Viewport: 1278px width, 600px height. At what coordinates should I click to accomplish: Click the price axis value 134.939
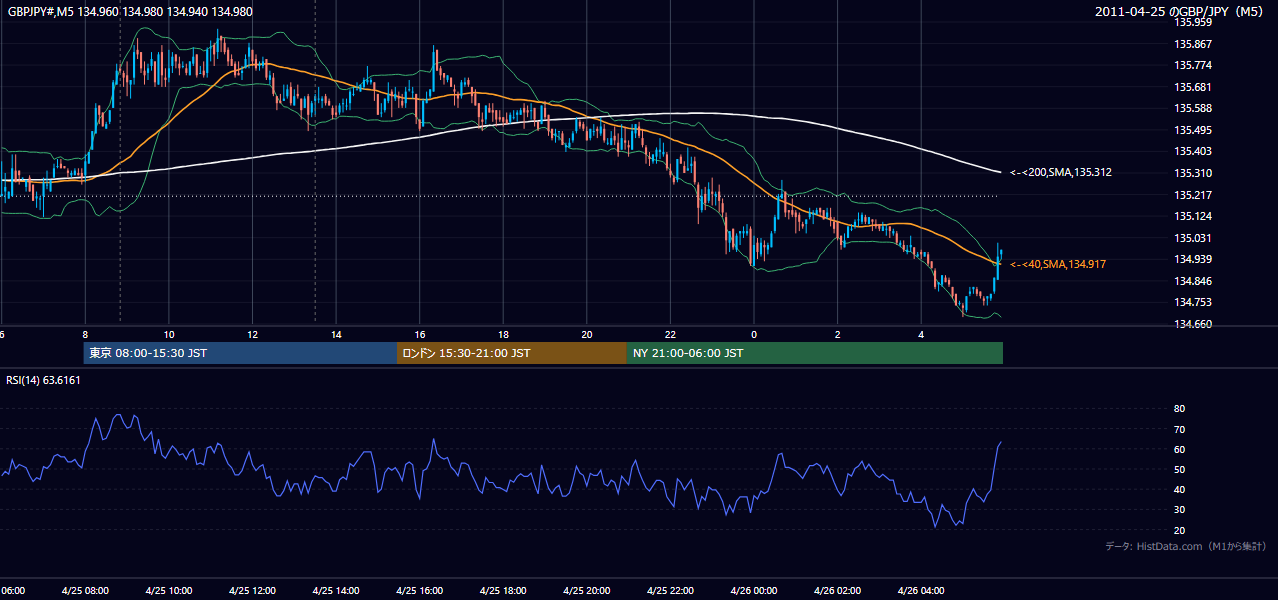(x=1194, y=259)
